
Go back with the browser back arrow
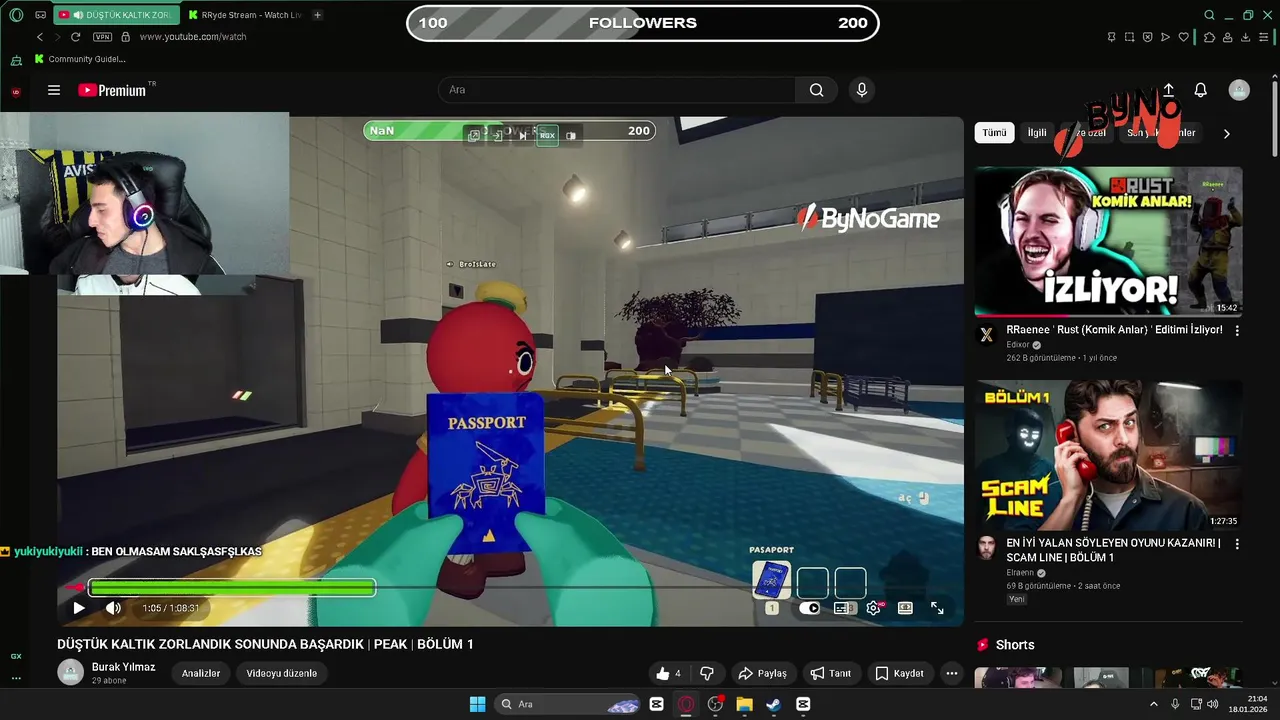tap(40, 37)
